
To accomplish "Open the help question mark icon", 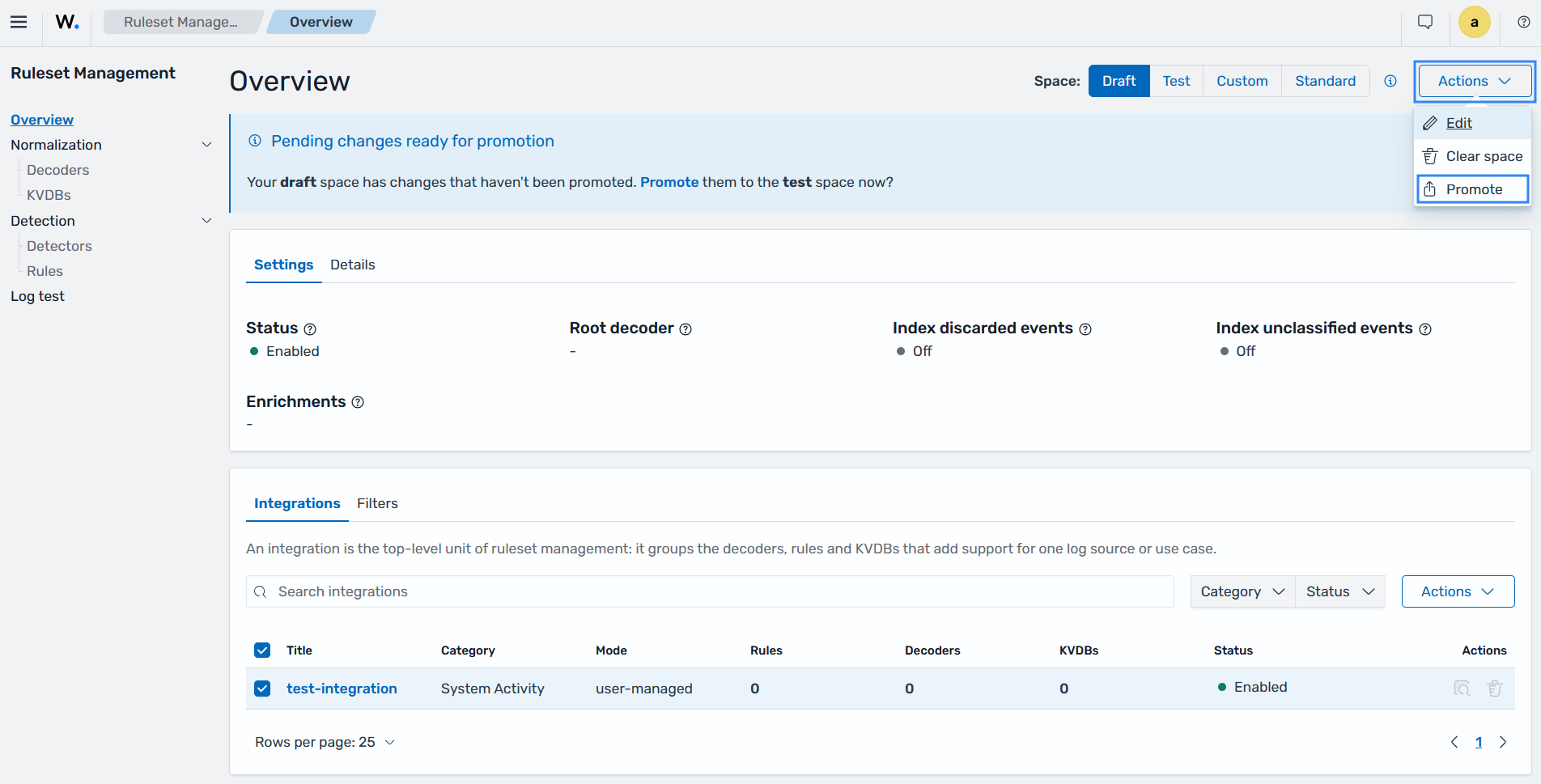I will [x=1524, y=22].
